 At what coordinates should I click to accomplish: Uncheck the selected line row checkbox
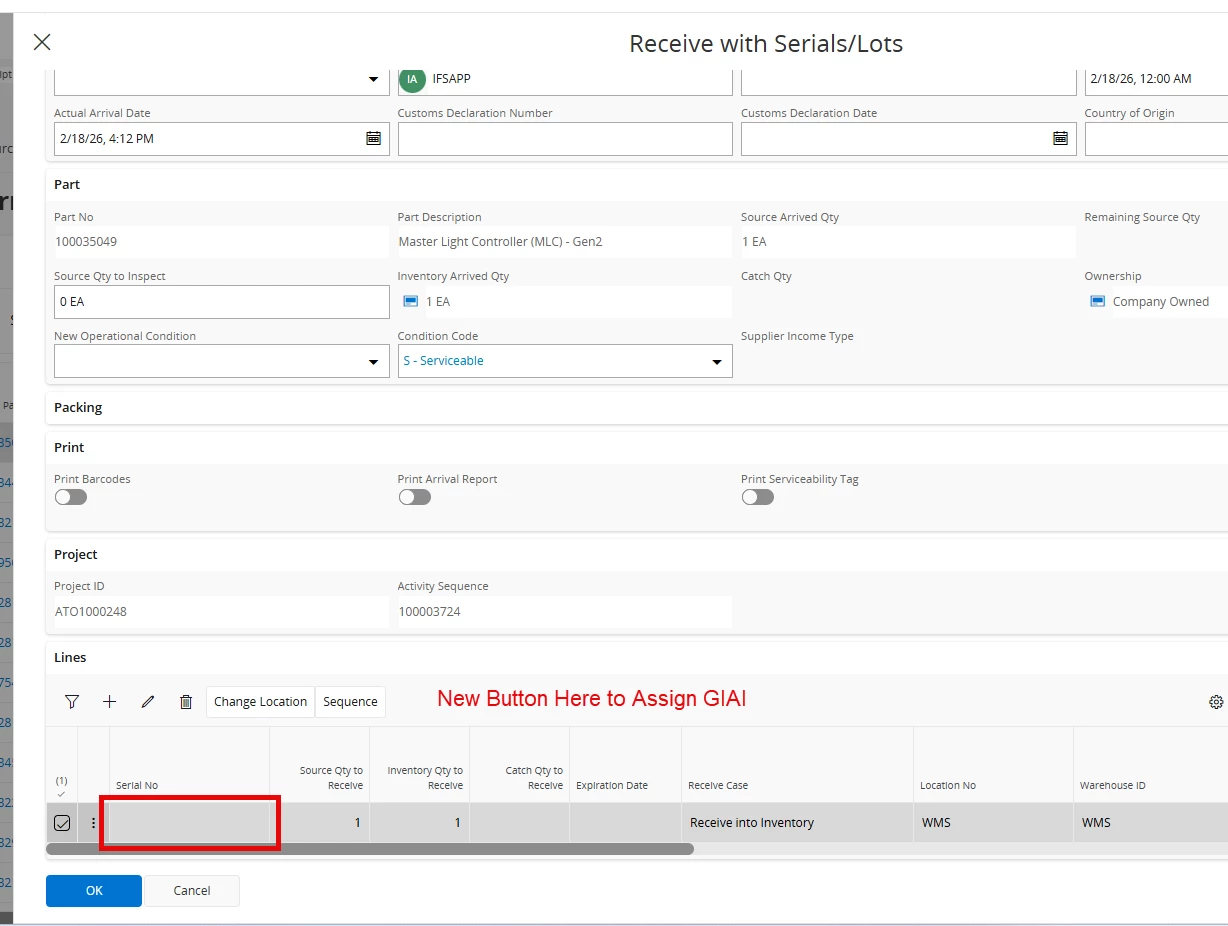tap(62, 823)
